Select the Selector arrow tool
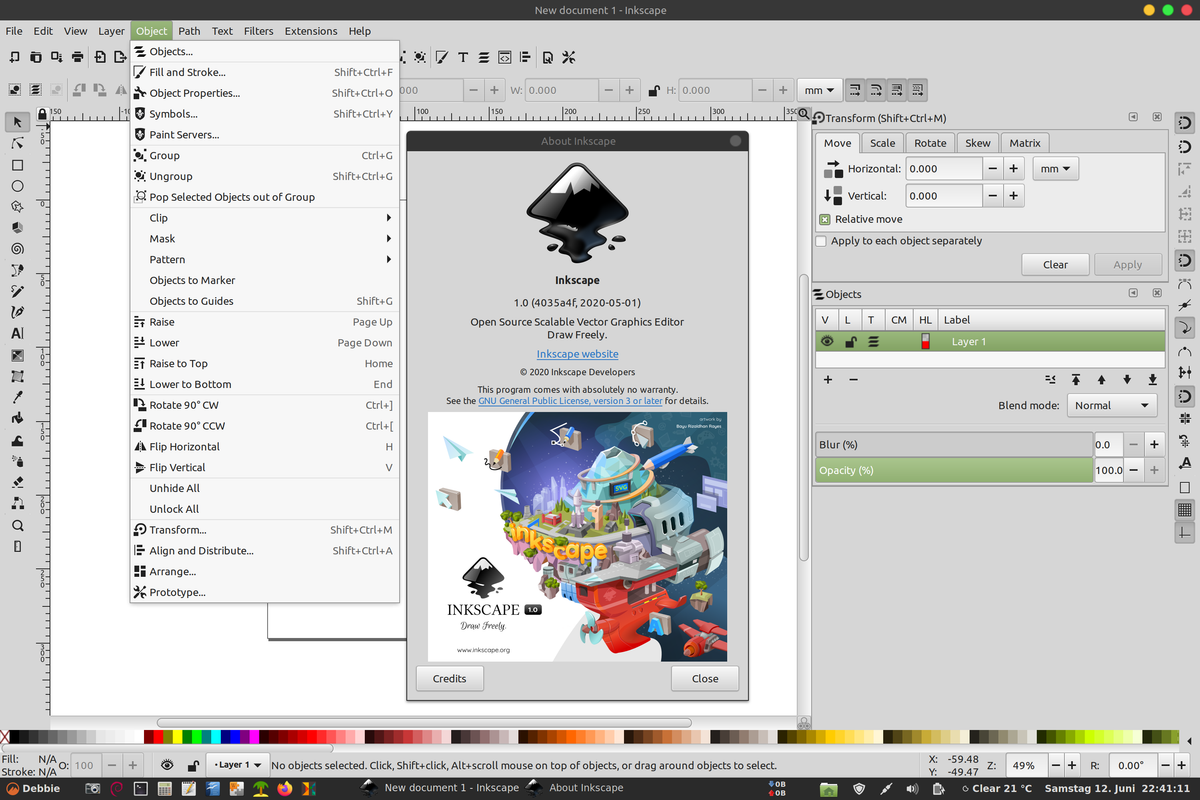The width and height of the screenshot is (1200, 800). coord(17,122)
